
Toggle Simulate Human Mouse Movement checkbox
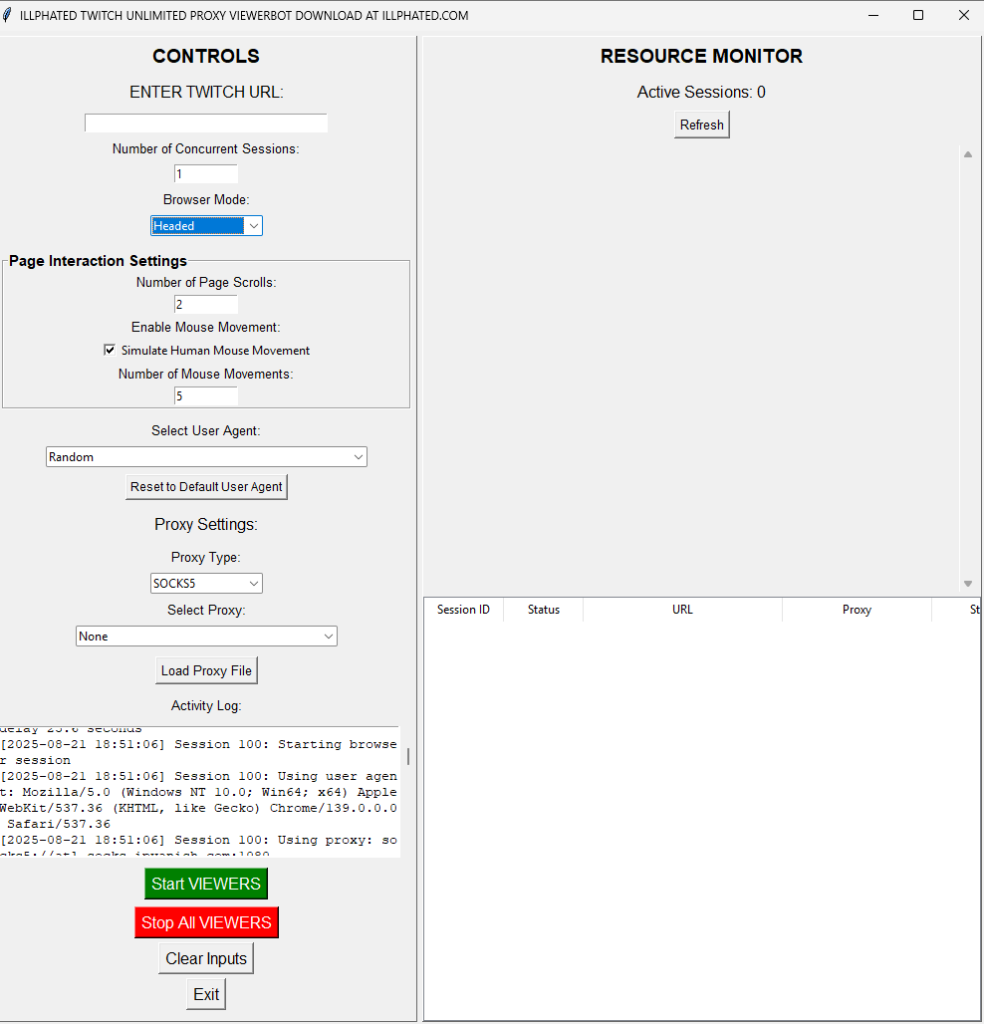[x=109, y=350]
